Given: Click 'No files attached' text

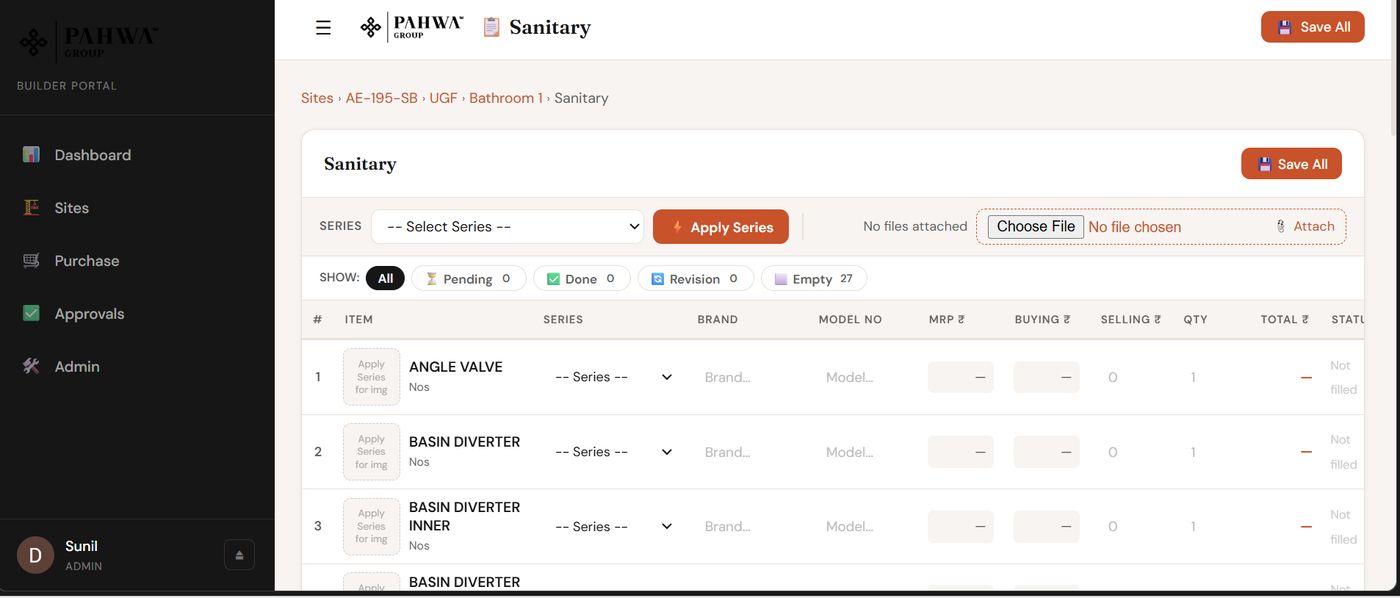Looking at the screenshot, I should point(915,227).
